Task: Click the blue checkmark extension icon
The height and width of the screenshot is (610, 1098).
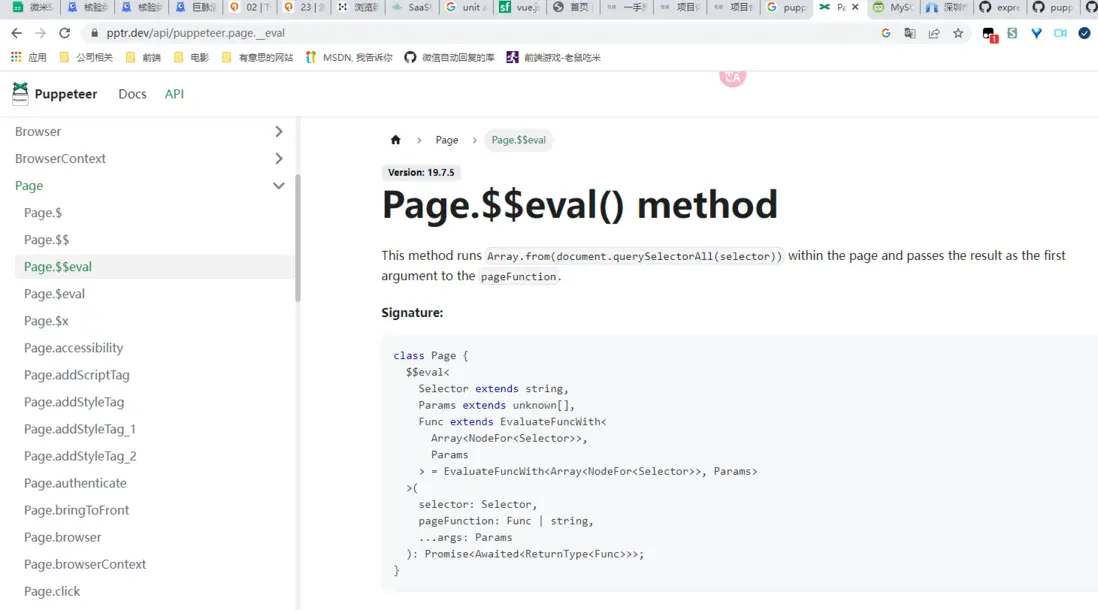Action: tap(1084, 33)
